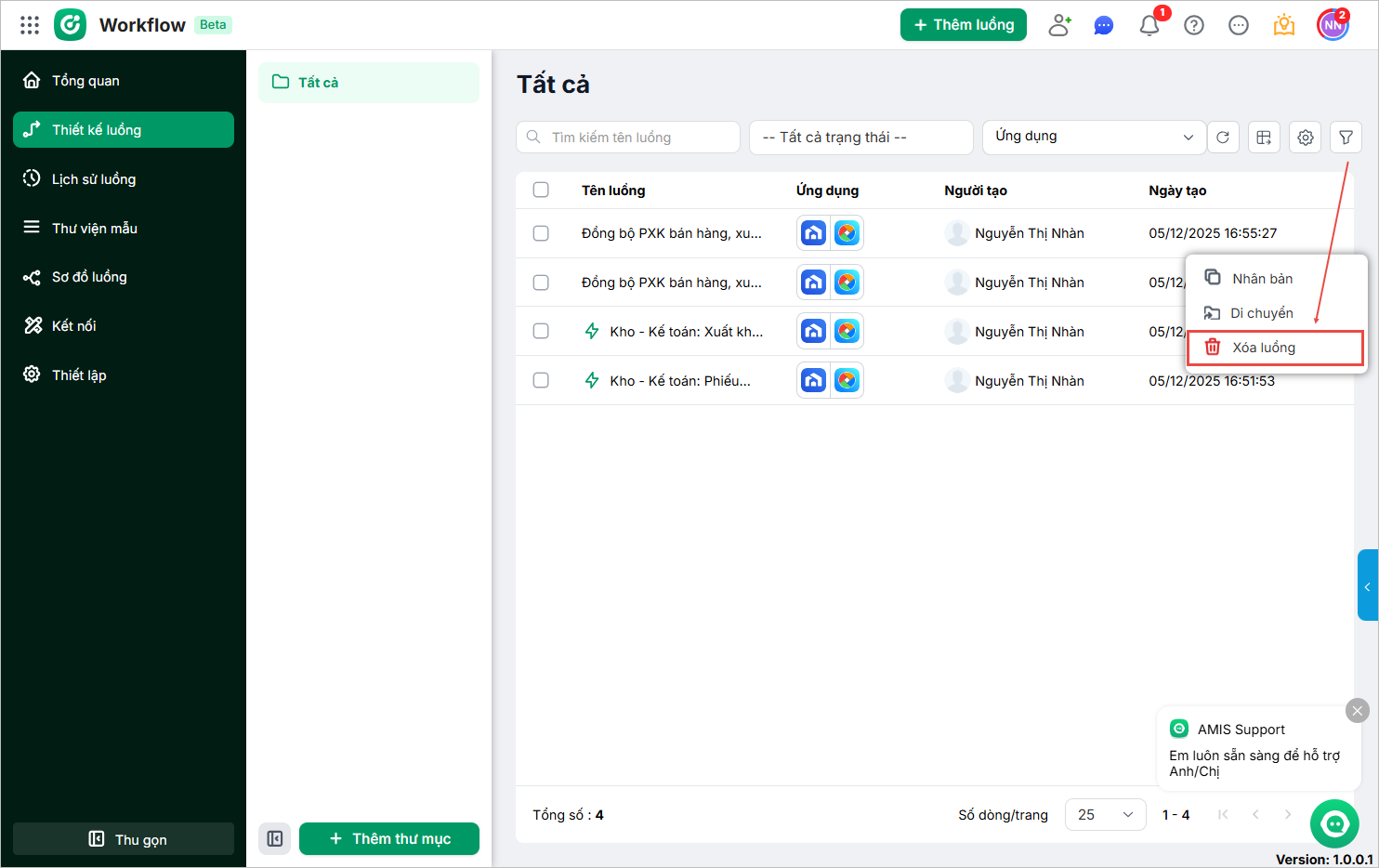Expand the Ứng dụng dropdown
The width and height of the screenshot is (1379, 868).
1094,138
